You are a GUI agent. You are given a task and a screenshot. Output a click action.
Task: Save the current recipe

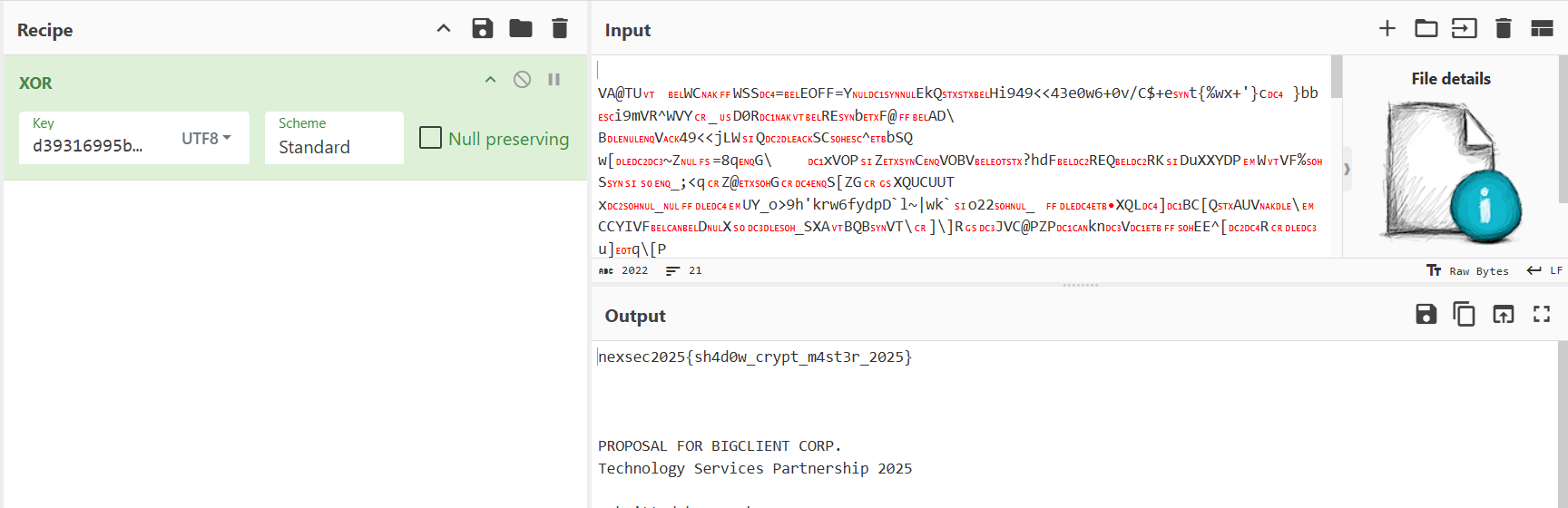coord(483,29)
